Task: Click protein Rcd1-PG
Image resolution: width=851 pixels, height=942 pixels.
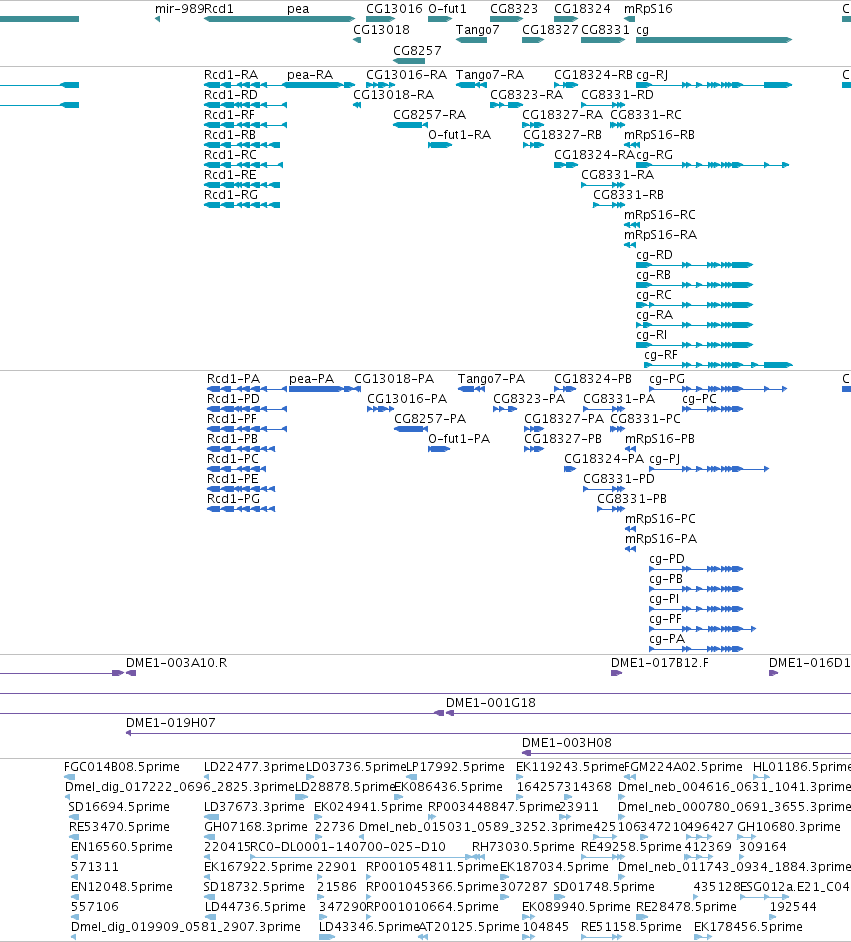Action: [233, 499]
